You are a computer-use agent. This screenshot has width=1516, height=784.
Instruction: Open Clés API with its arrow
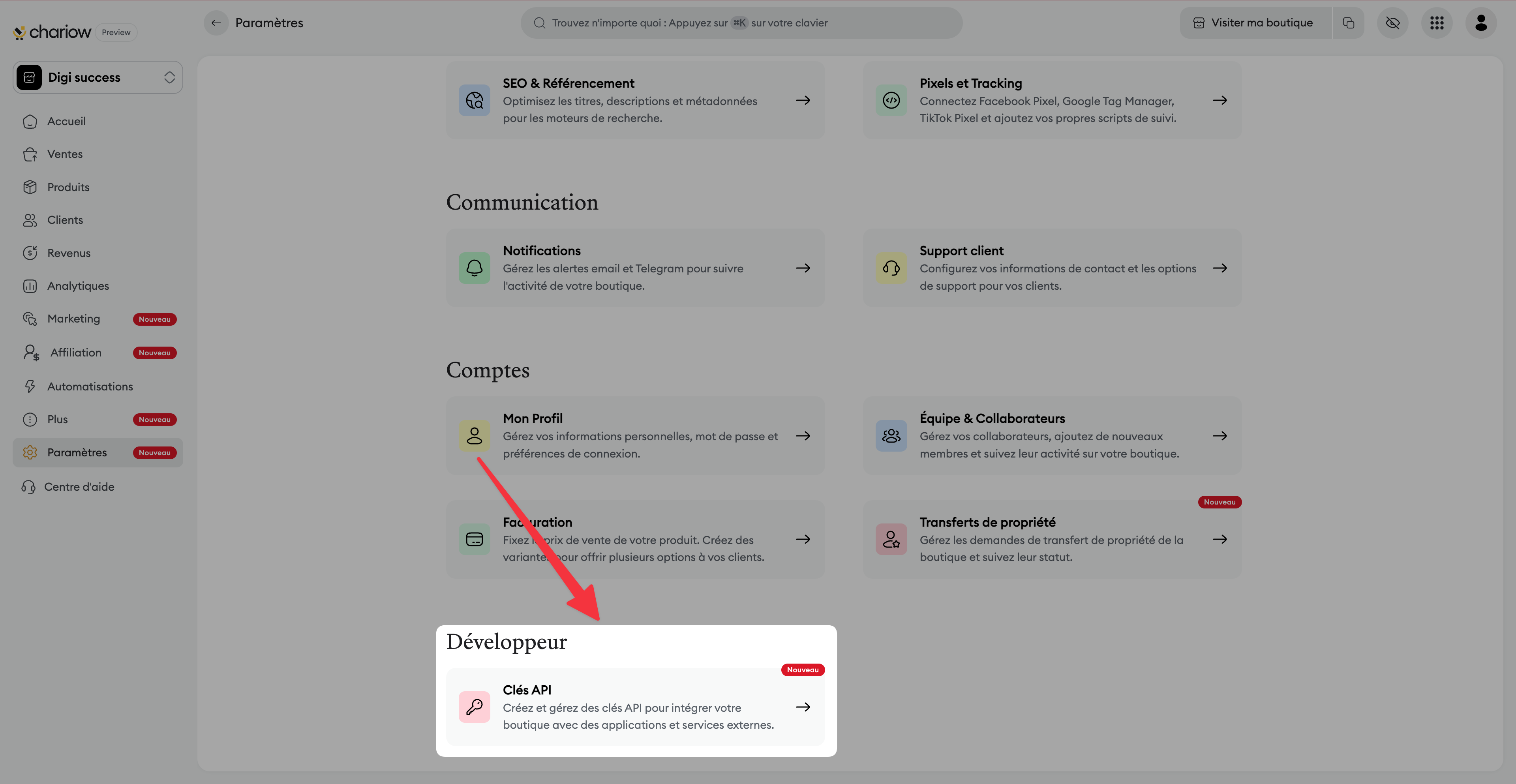(x=803, y=706)
